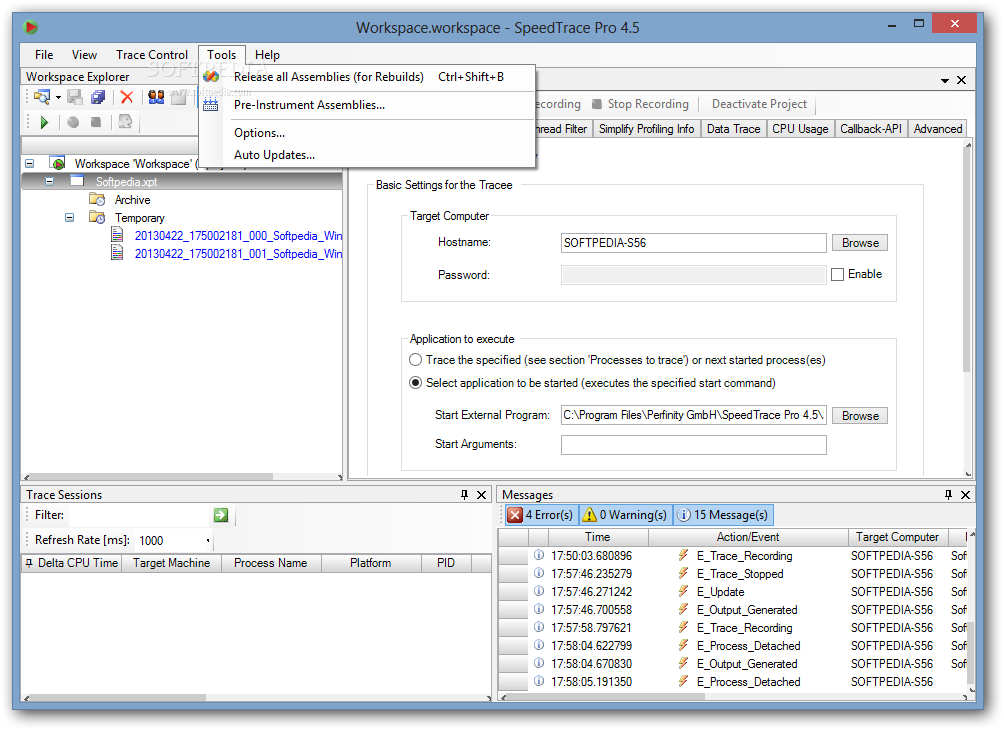Collapse the Softpedia.xpt project node
This screenshot has width=1004, height=730.
(x=49, y=181)
